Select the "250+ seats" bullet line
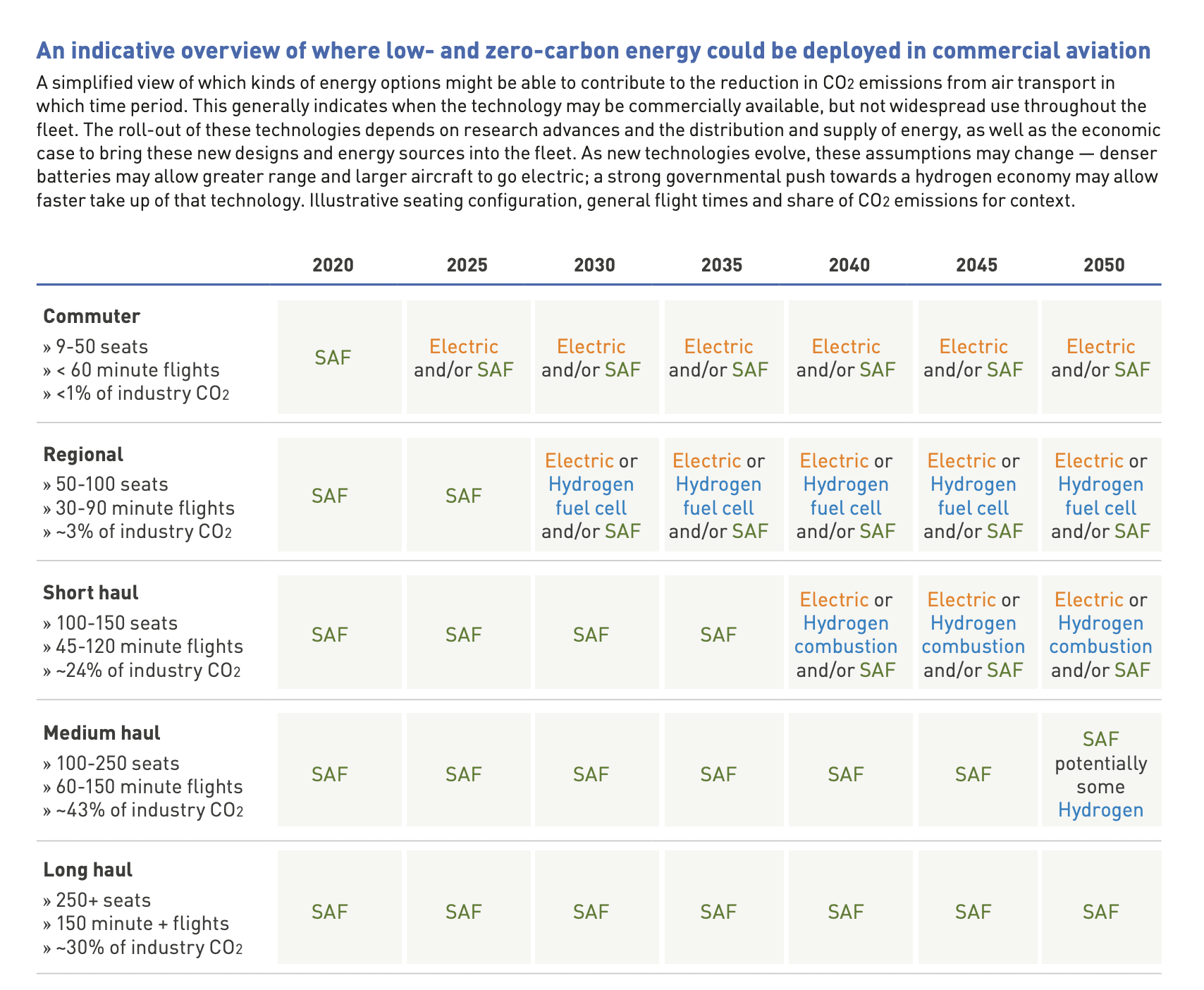The image size is (1204, 990). pyautogui.click(x=97, y=900)
